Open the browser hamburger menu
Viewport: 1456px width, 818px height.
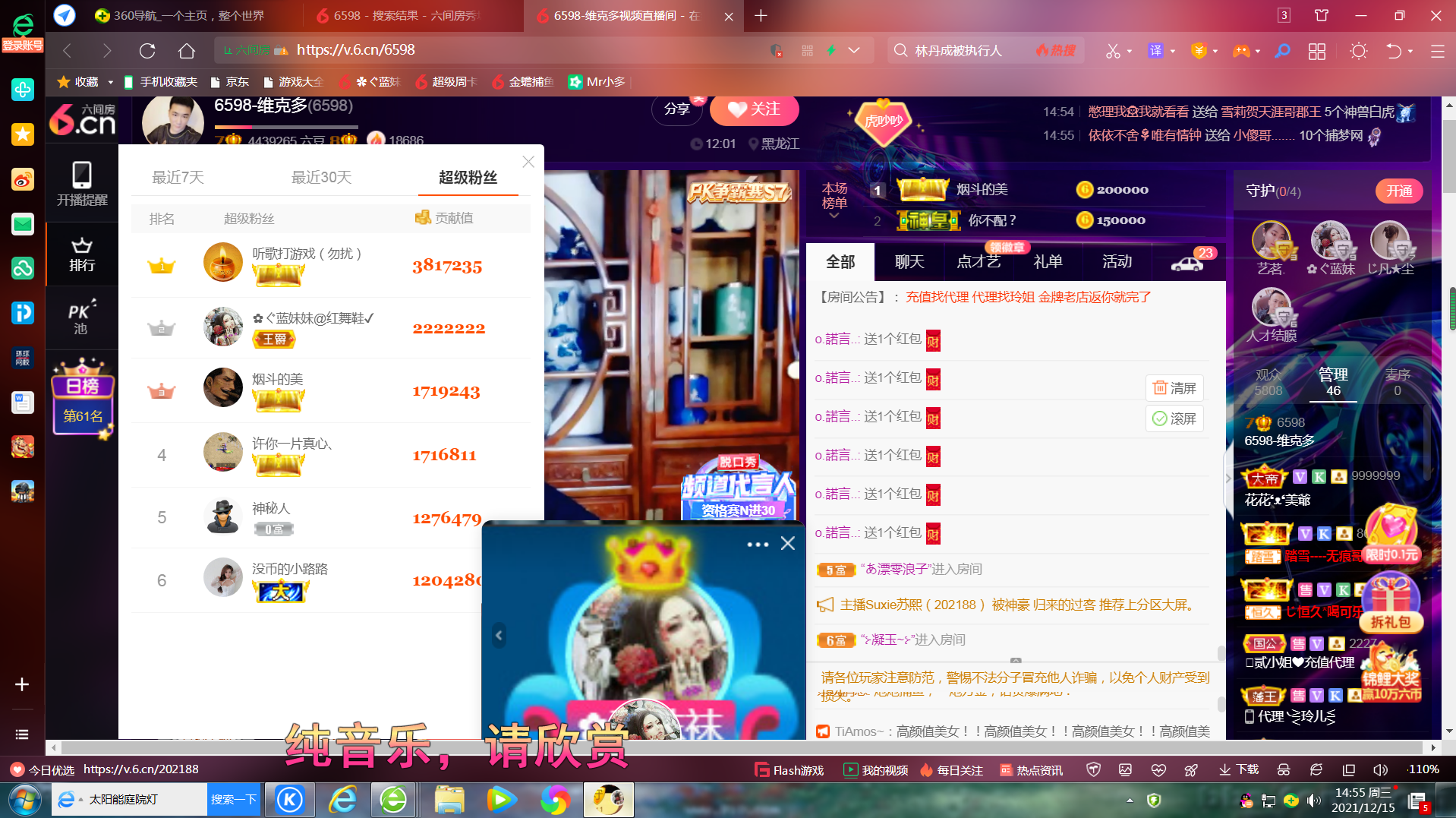pyautogui.click(x=1437, y=51)
